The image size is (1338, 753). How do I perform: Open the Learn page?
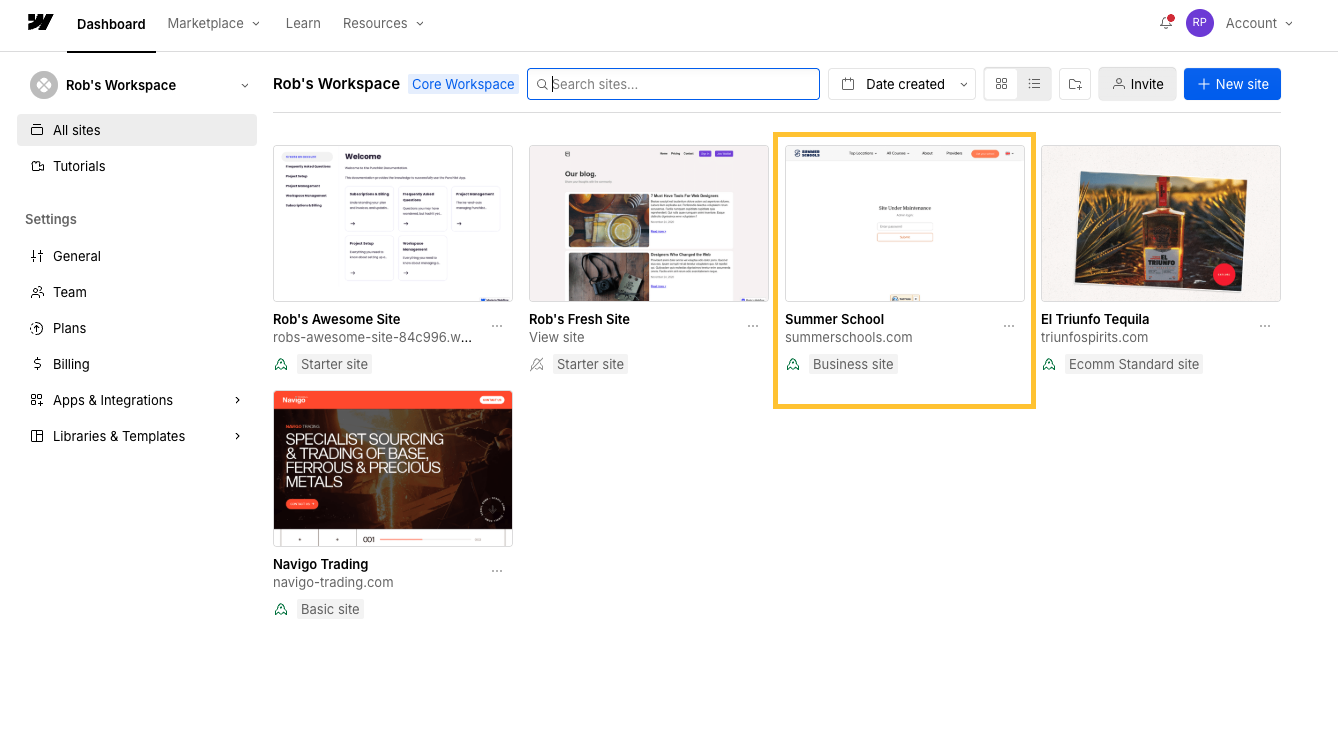(x=303, y=23)
